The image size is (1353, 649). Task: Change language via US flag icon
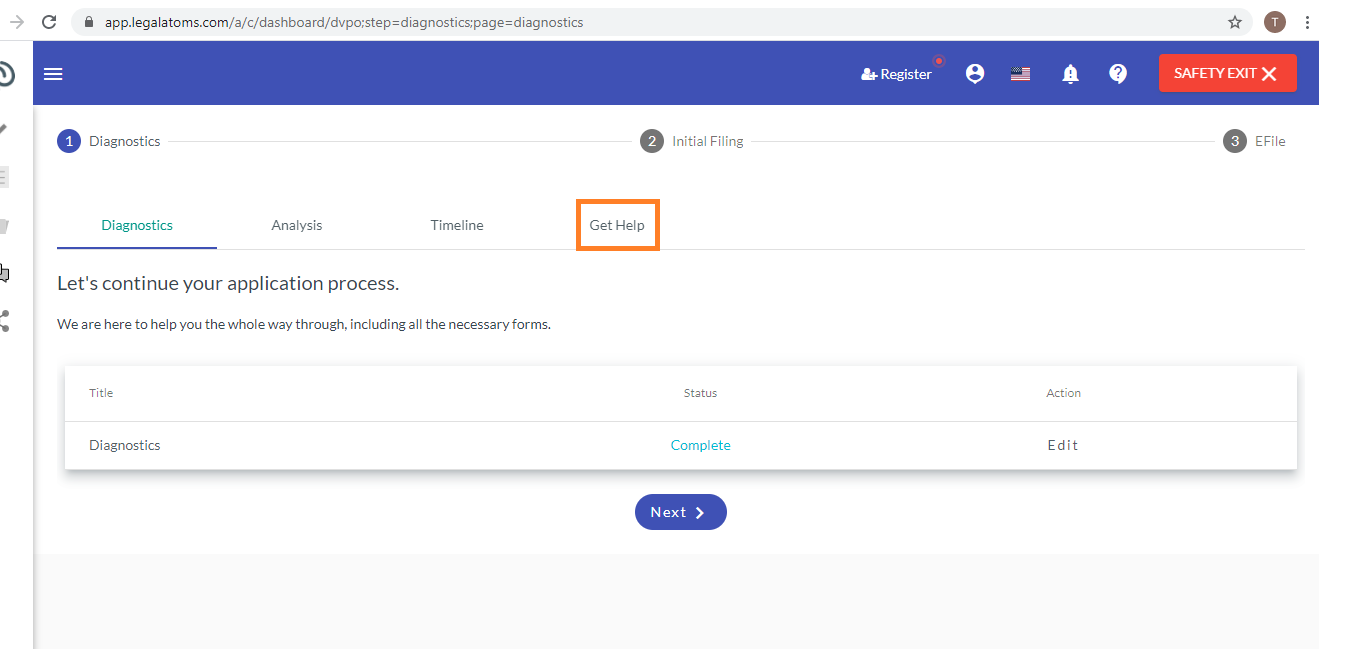pyautogui.click(x=1020, y=74)
